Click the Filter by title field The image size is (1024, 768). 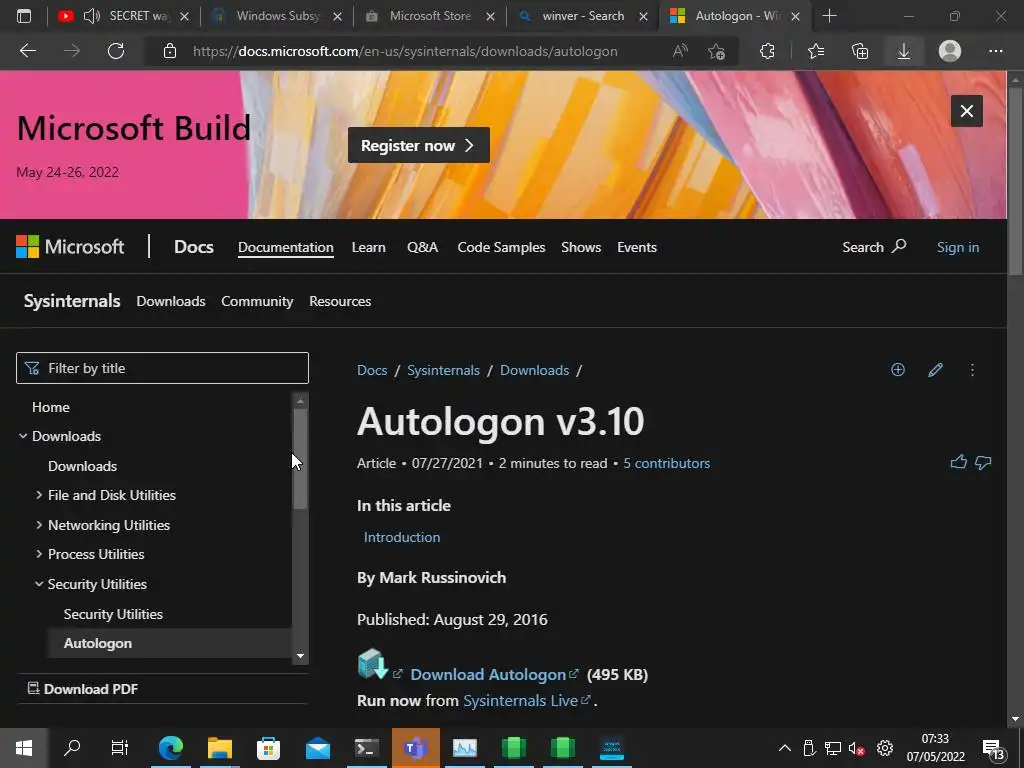coord(162,368)
